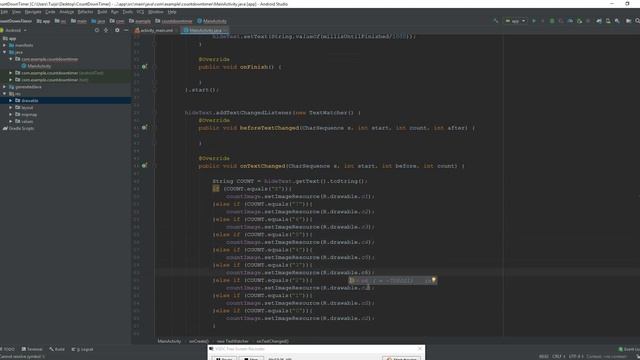Expand the generatedJava folder arrow
This screenshot has height=360, width=640.
(x=4, y=87)
